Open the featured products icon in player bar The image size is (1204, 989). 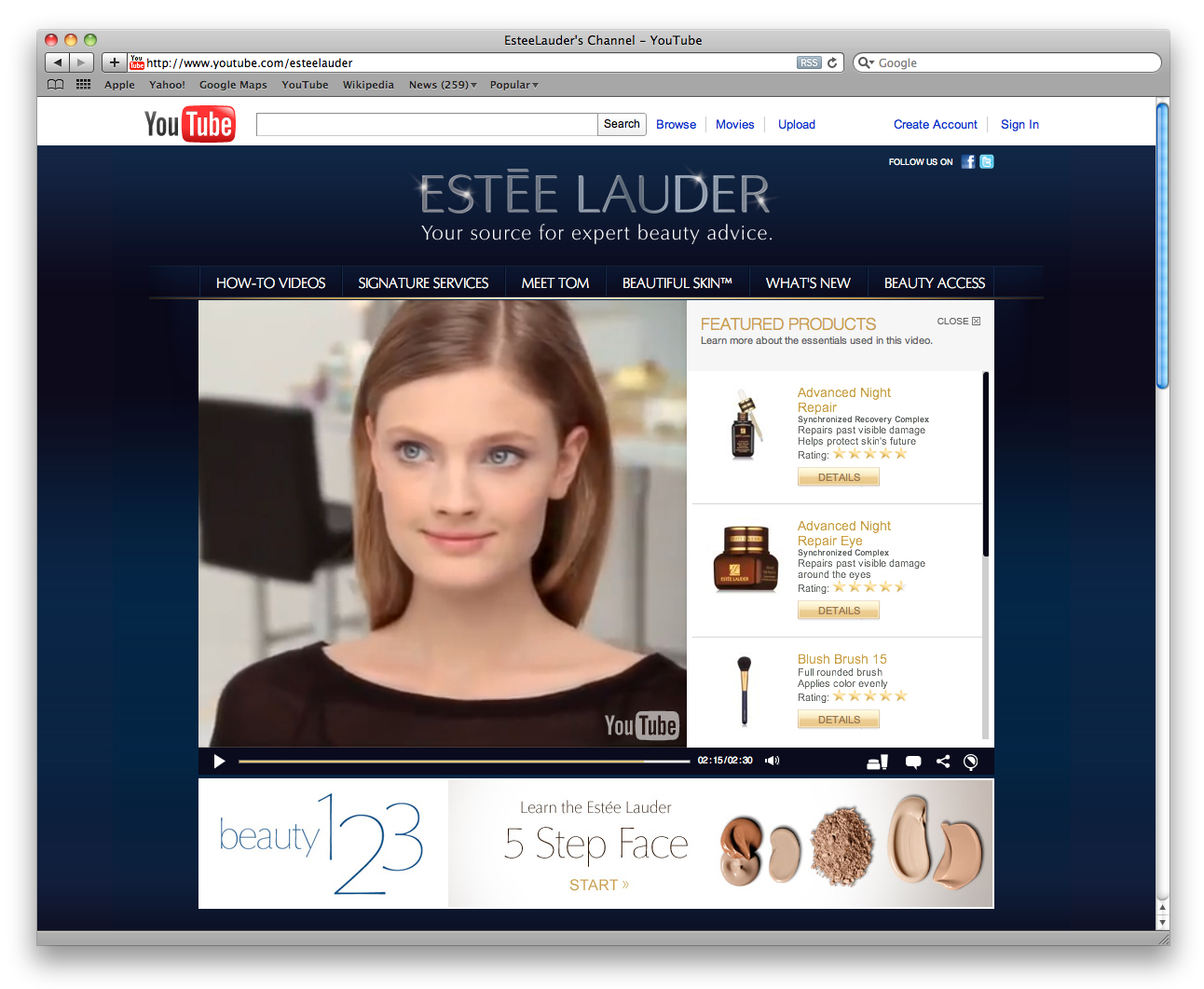pyautogui.click(x=877, y=762)
